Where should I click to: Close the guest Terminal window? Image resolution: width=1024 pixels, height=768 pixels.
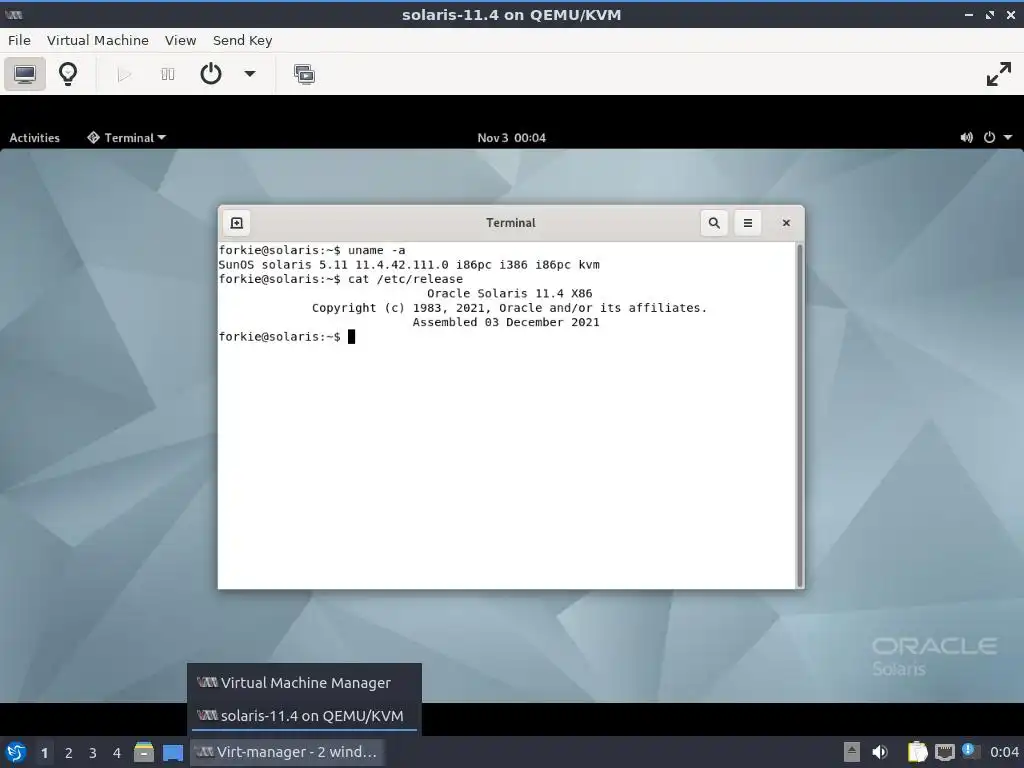(x=786, y=223)
